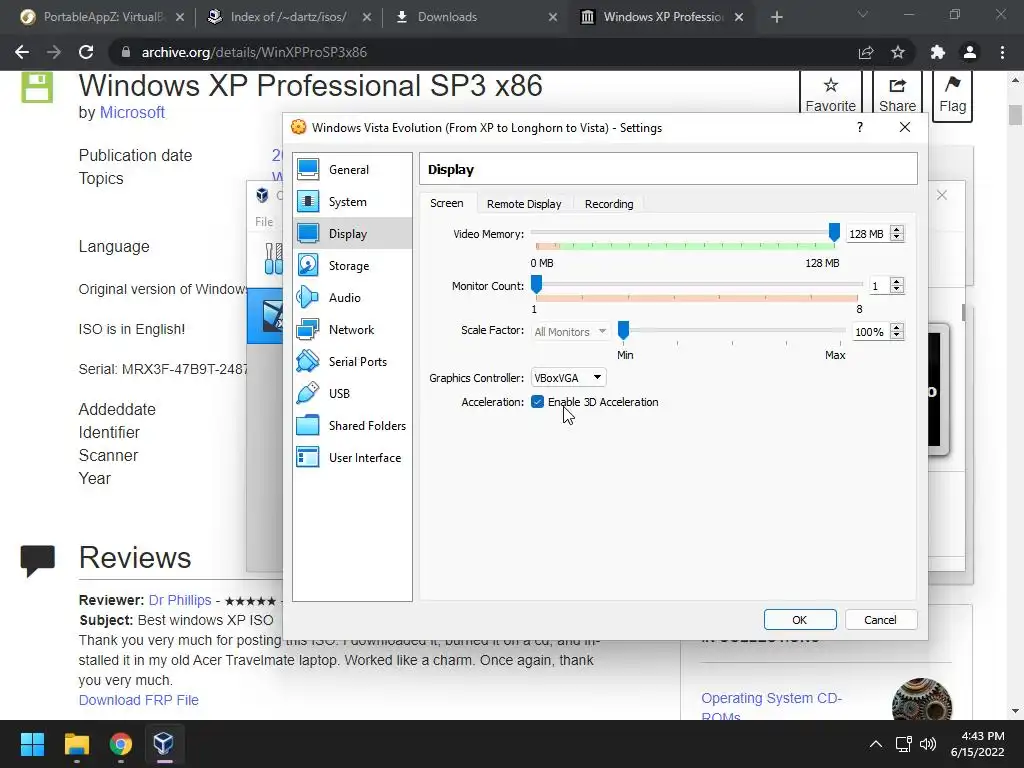This screenshot has width=1024, height=768.
Task: Open the General settings category icon
Action: coord(308,170)
